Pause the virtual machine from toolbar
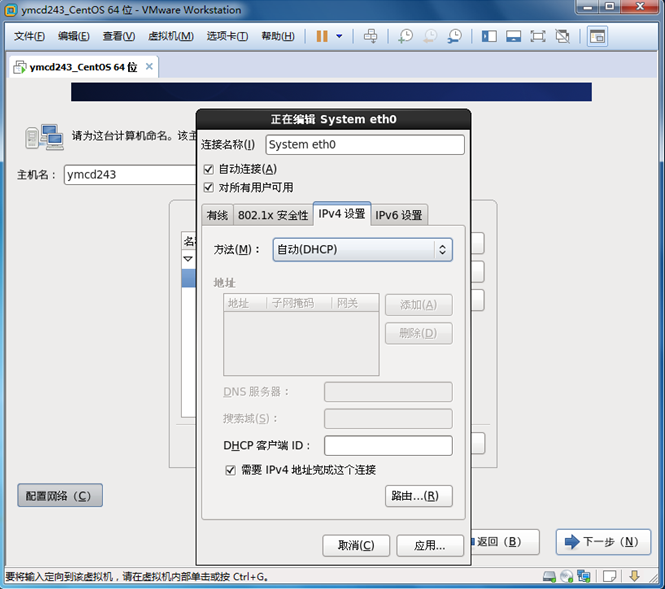 (322, 36)
